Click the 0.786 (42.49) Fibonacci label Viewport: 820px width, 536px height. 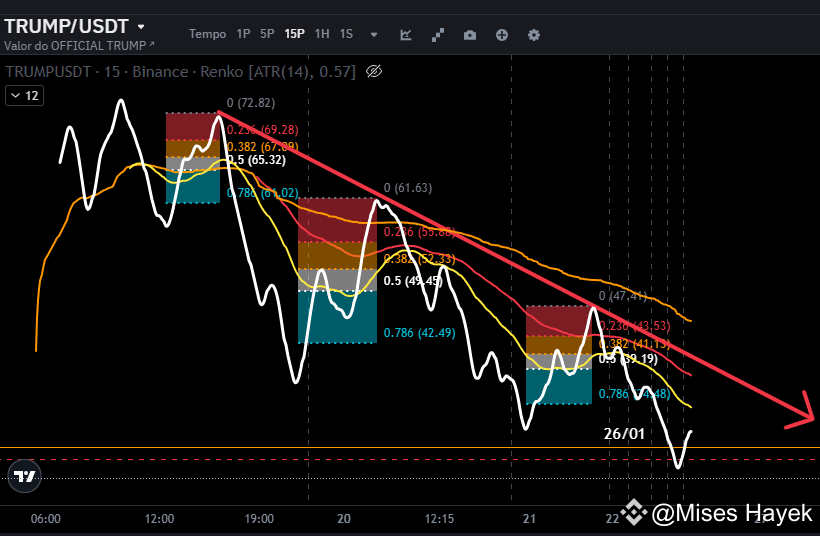point(419,333)
